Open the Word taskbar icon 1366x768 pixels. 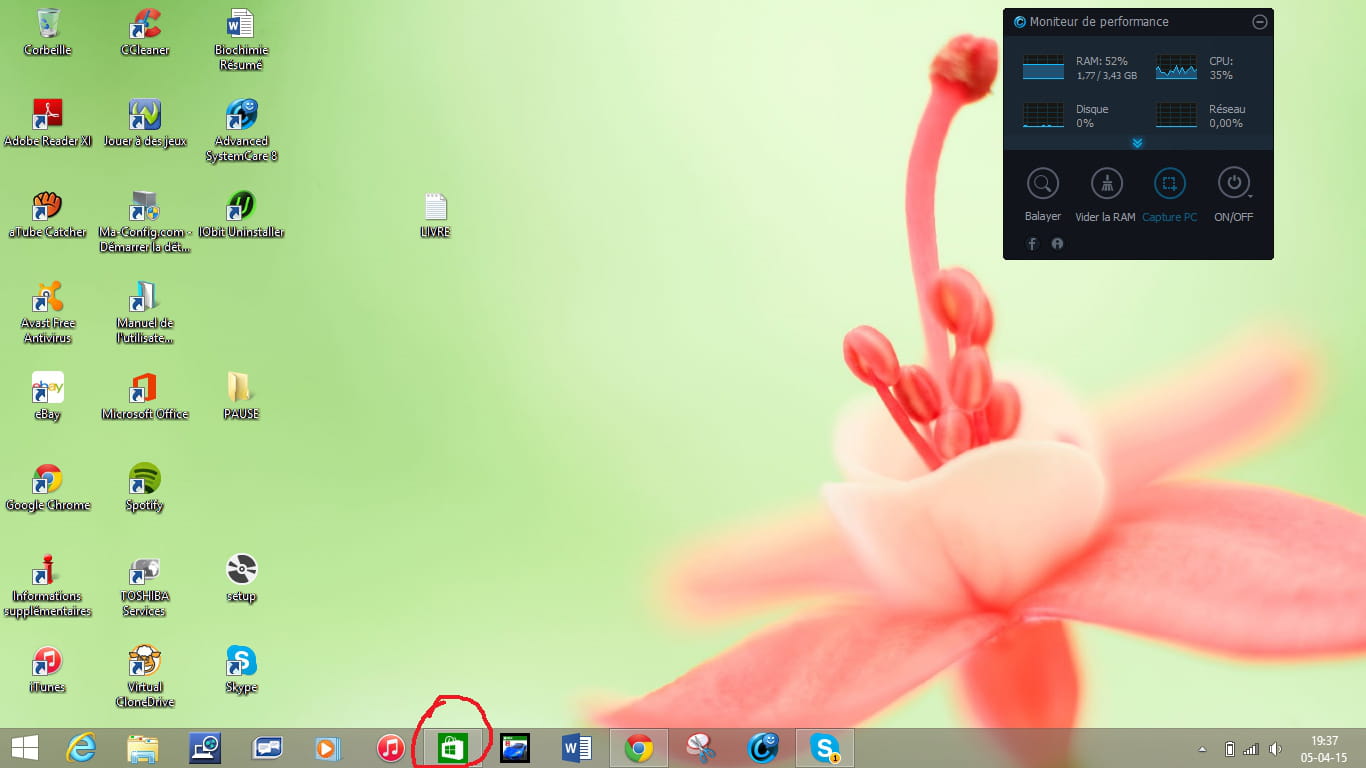tap(577, 748)
